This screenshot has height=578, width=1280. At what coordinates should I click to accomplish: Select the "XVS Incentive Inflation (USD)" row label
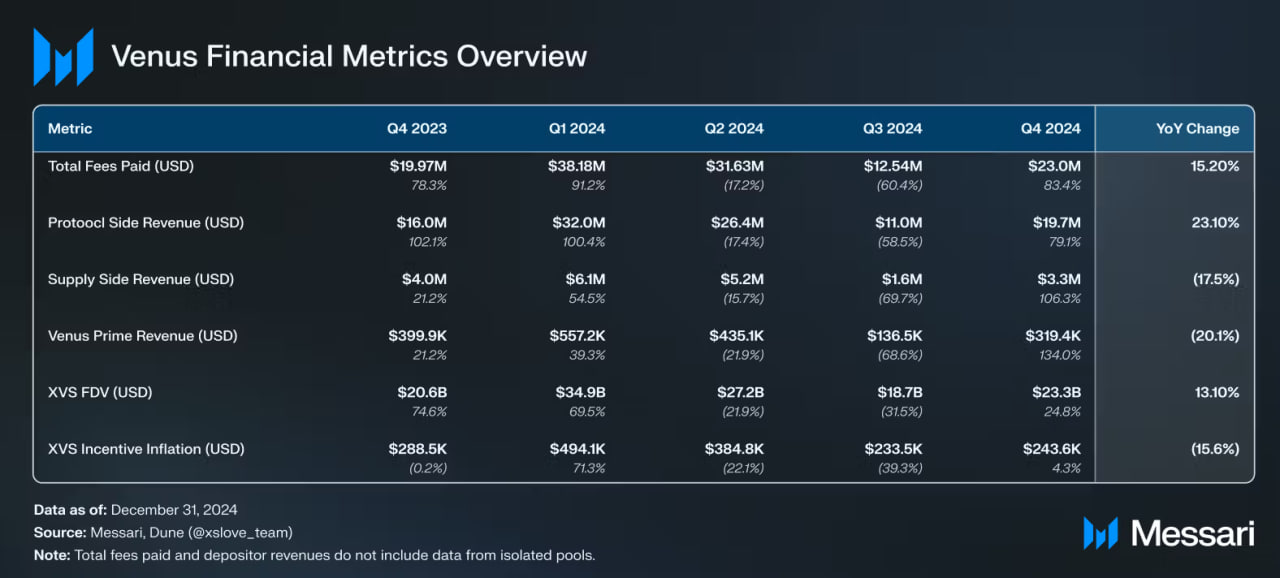(x=146, y=449)
